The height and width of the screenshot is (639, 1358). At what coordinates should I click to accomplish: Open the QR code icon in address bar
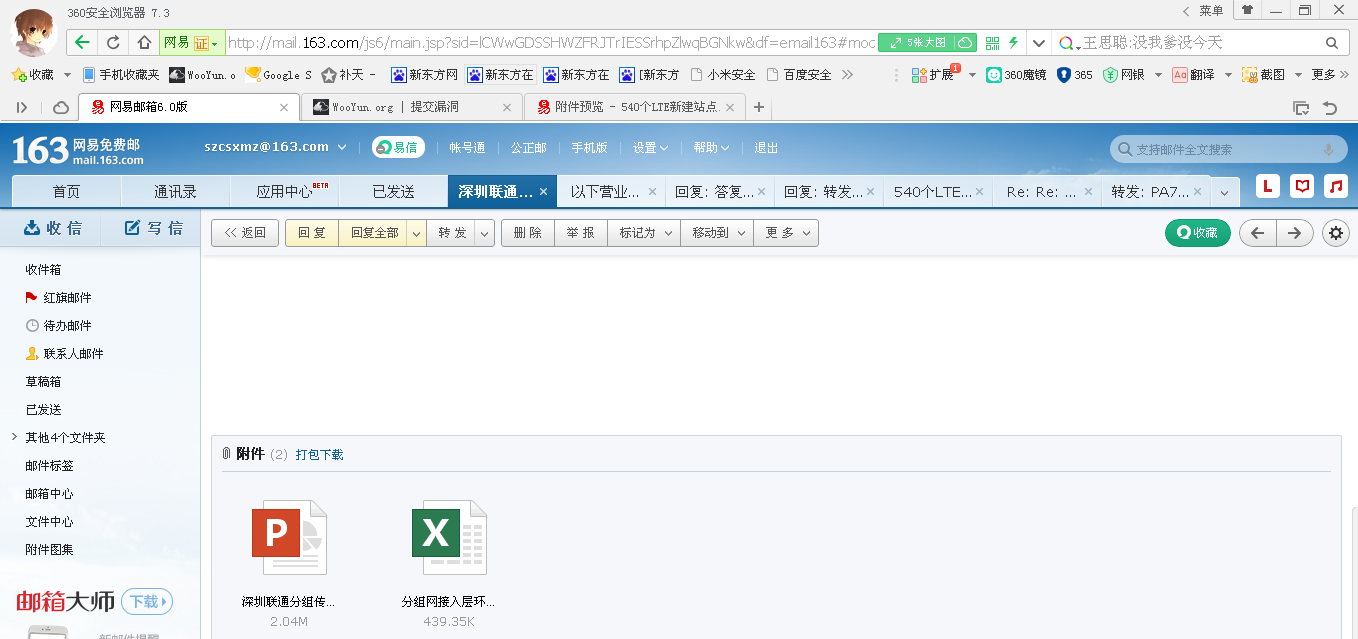992,43
